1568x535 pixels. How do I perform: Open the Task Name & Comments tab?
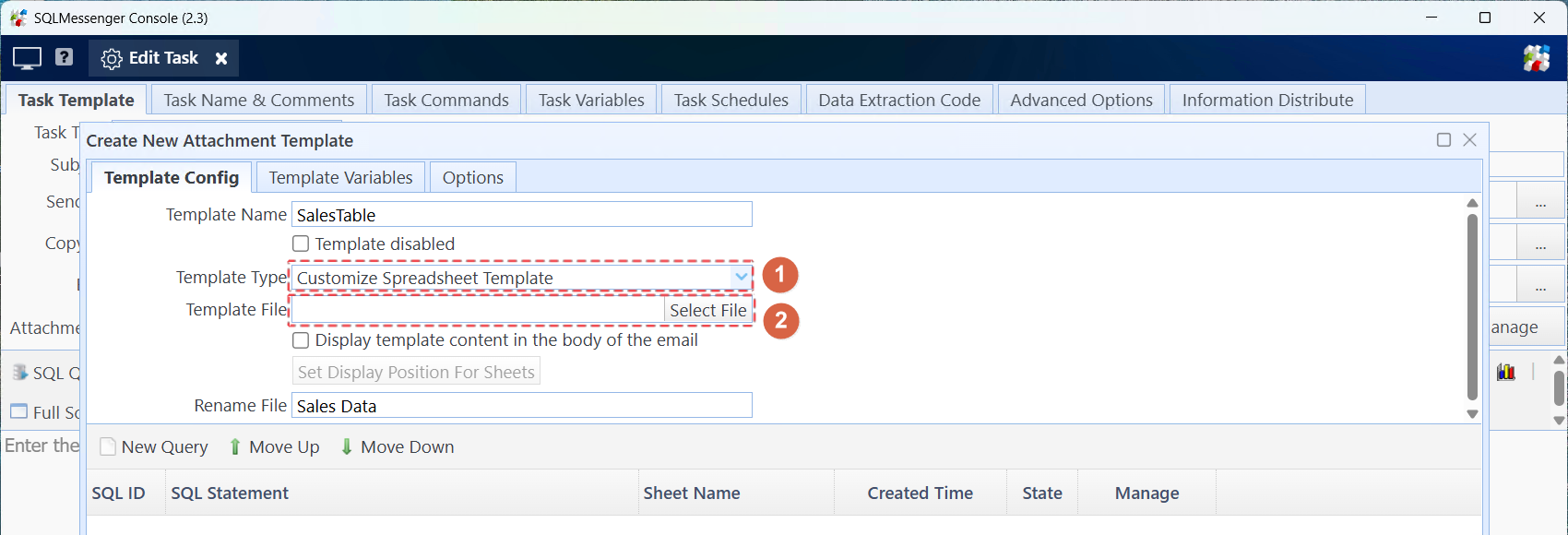point(259,100)
